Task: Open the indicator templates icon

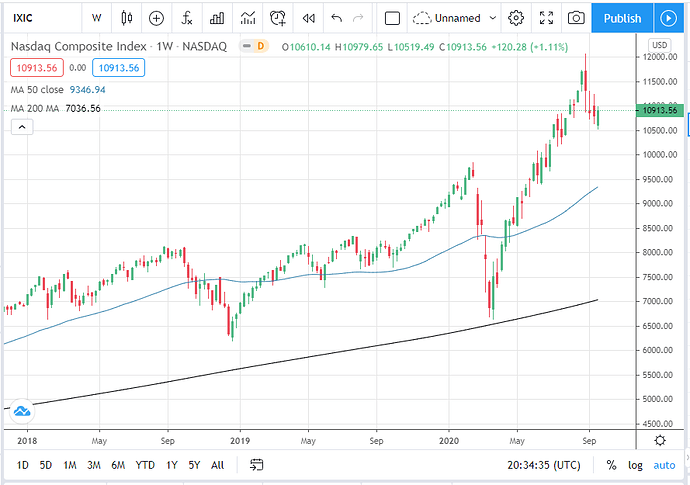Action: click(248, 18)
